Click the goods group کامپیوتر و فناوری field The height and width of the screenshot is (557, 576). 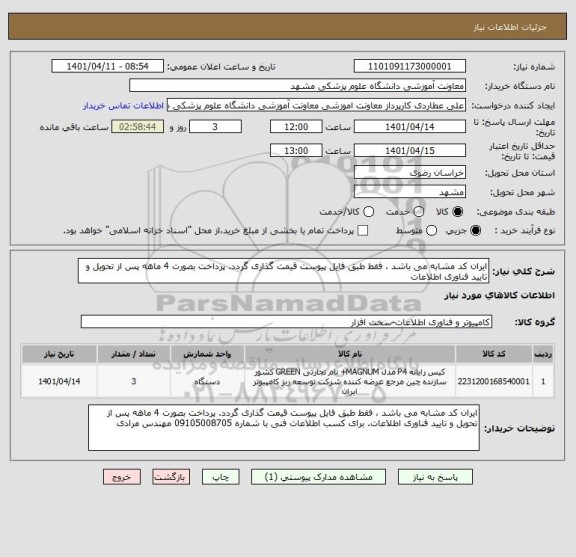(286, 322)
